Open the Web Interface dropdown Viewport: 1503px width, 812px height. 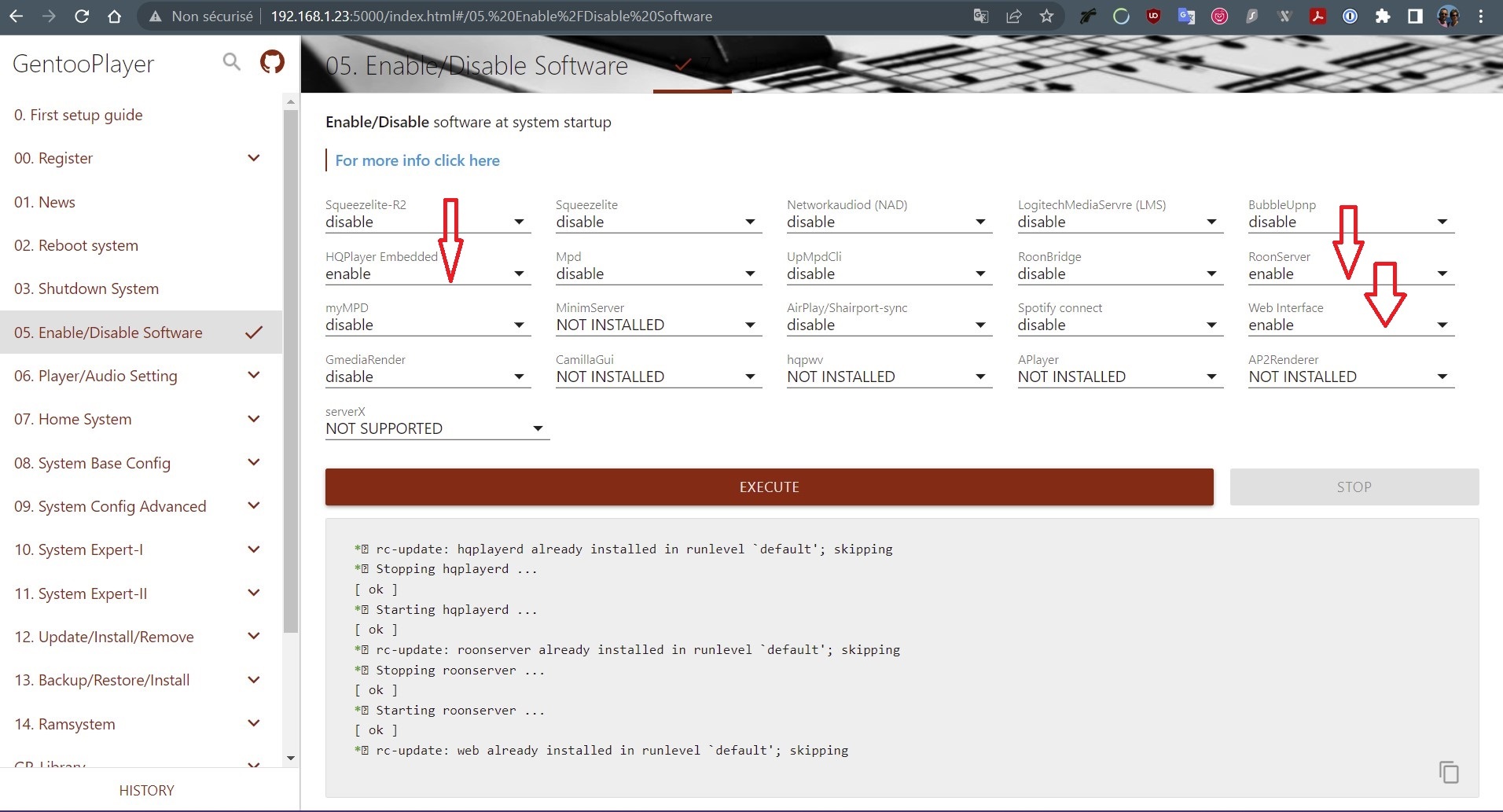click(x=1350, y=325)
